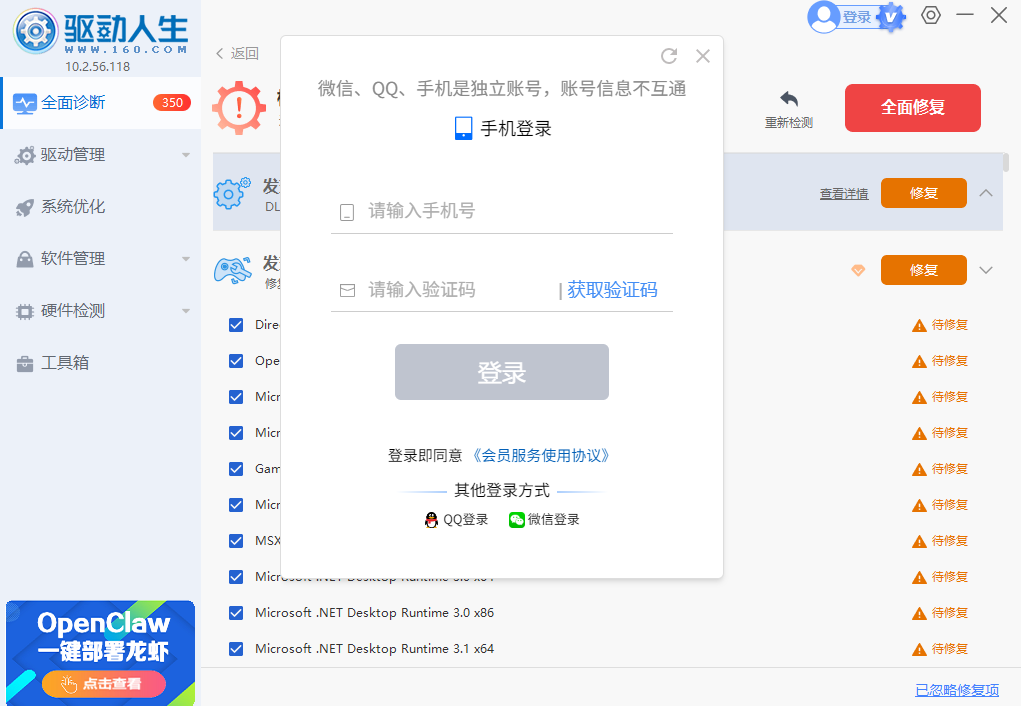The width and height of the screenshot is (1021, 706).
Task: Click the 待修复 warning icon in the Dire... row
Action: click(x=919, y=326)
